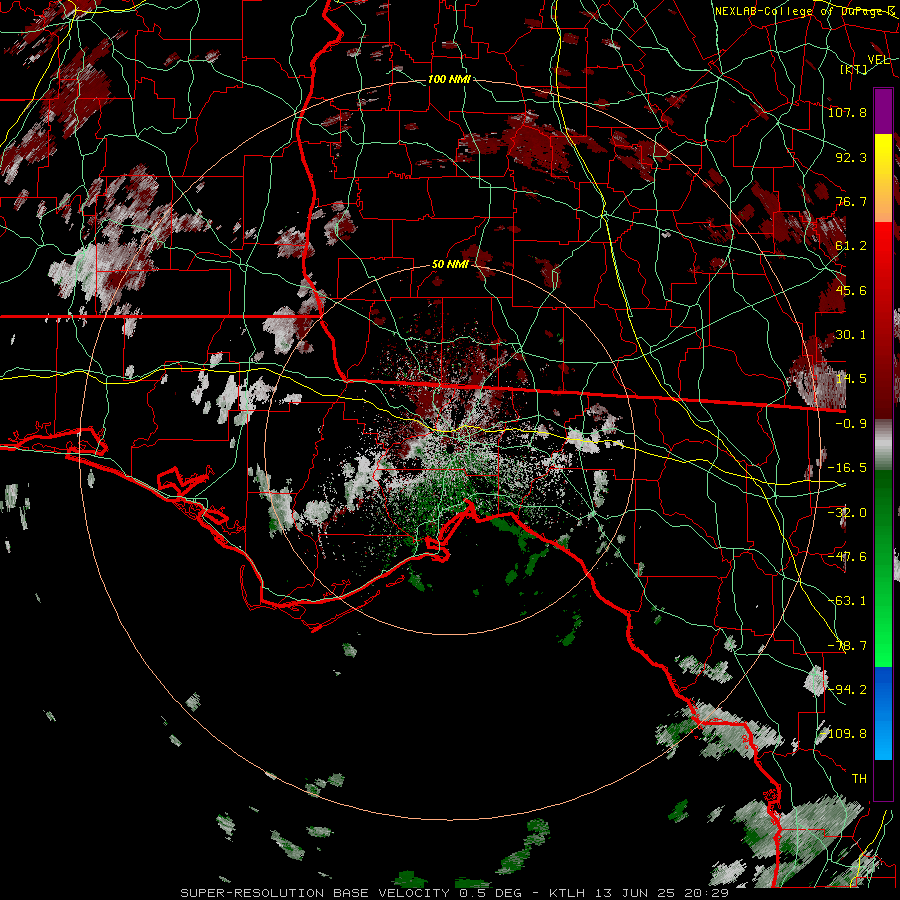Click the [KT] units label

(854, 69)
